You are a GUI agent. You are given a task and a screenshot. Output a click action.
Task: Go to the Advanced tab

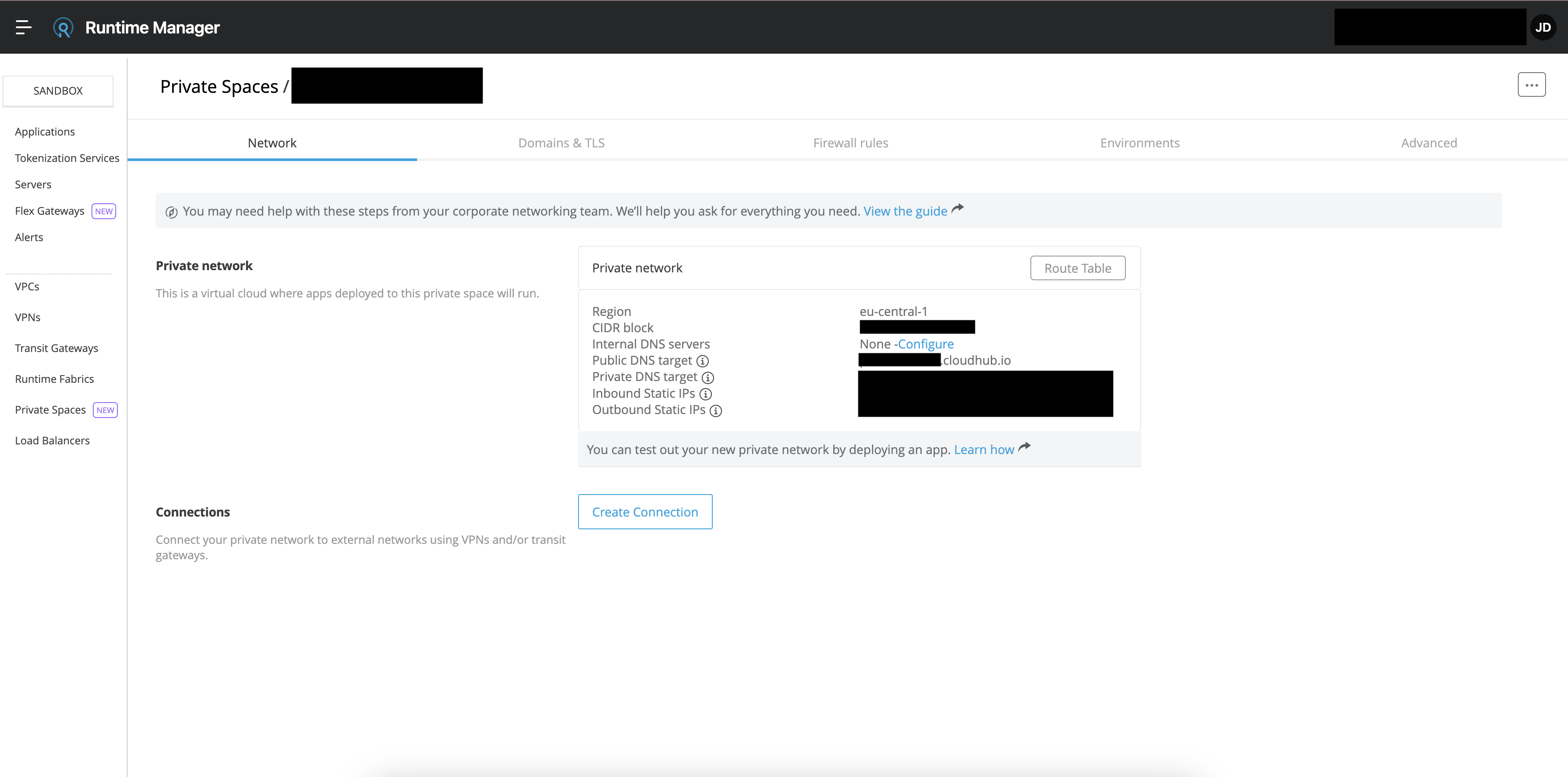click(1428, 143)
